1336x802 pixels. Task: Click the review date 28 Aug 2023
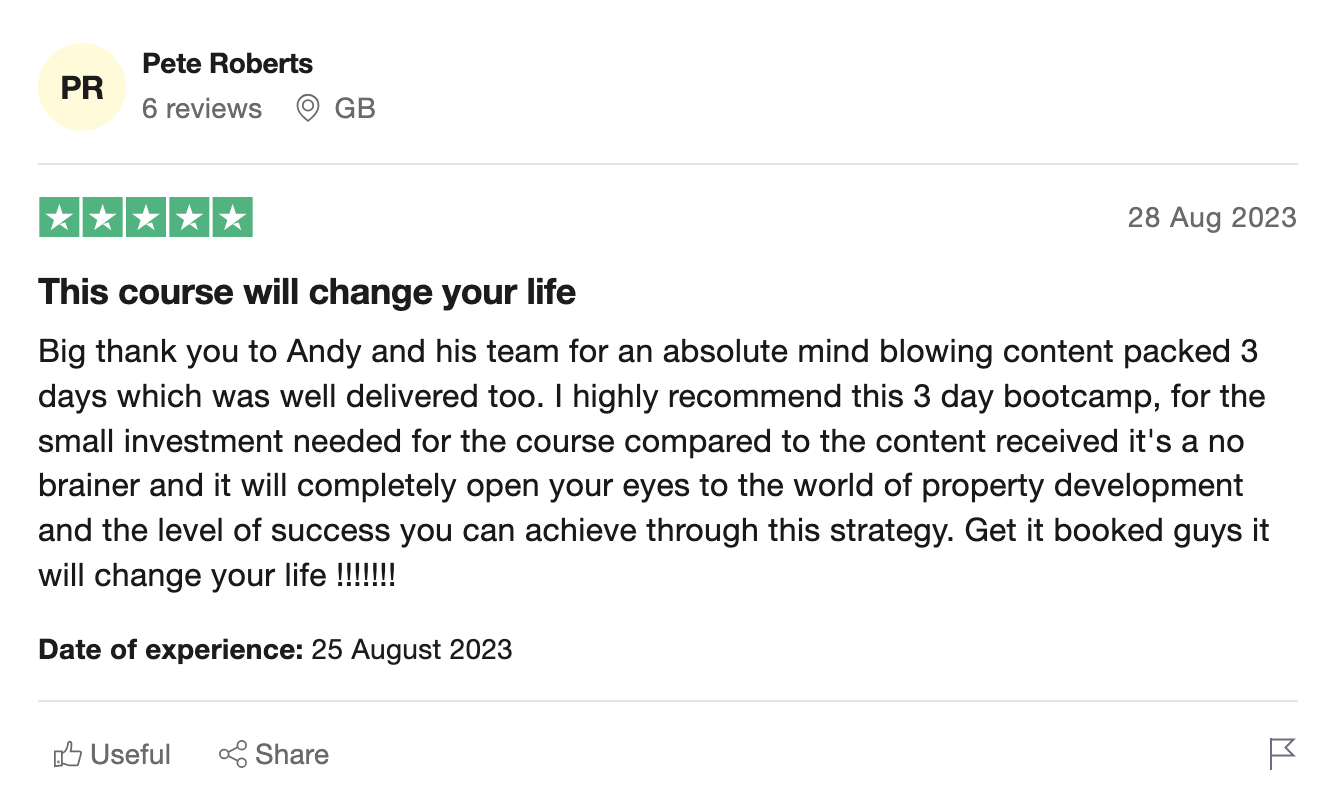pyautogui.click(x=1211, y=218)
